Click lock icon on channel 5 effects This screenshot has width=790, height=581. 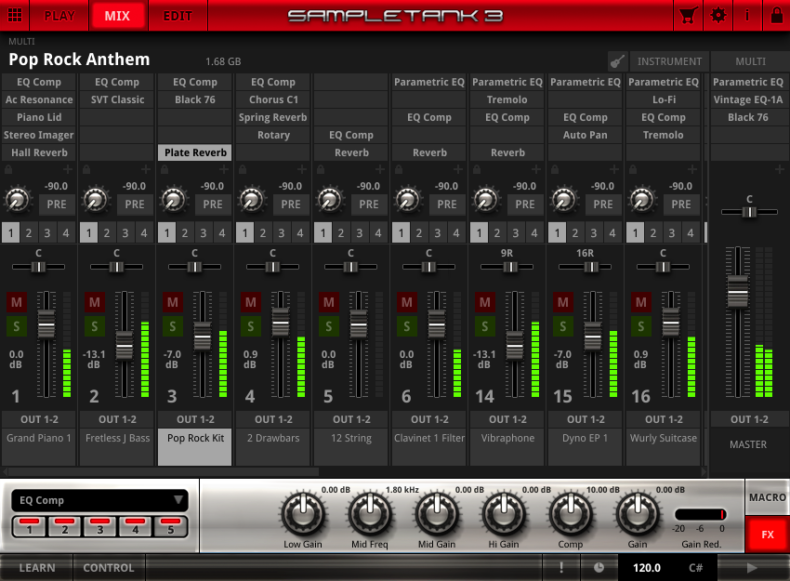click(x=320, y=169)
